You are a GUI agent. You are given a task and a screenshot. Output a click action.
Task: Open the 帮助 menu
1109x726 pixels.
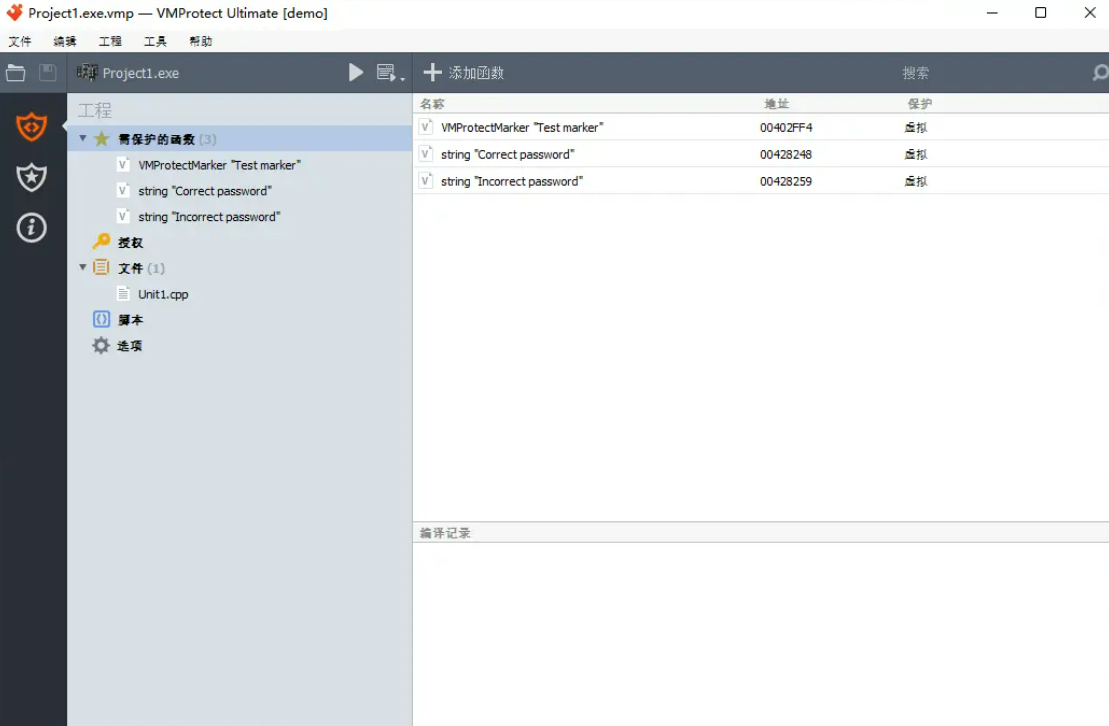tap(201, 41)
